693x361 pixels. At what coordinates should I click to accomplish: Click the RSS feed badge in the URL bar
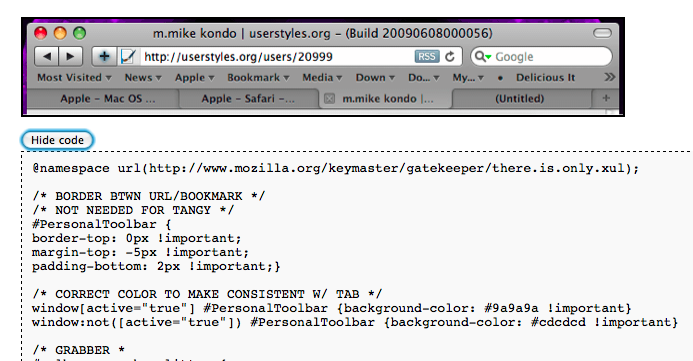click(426, 57)
